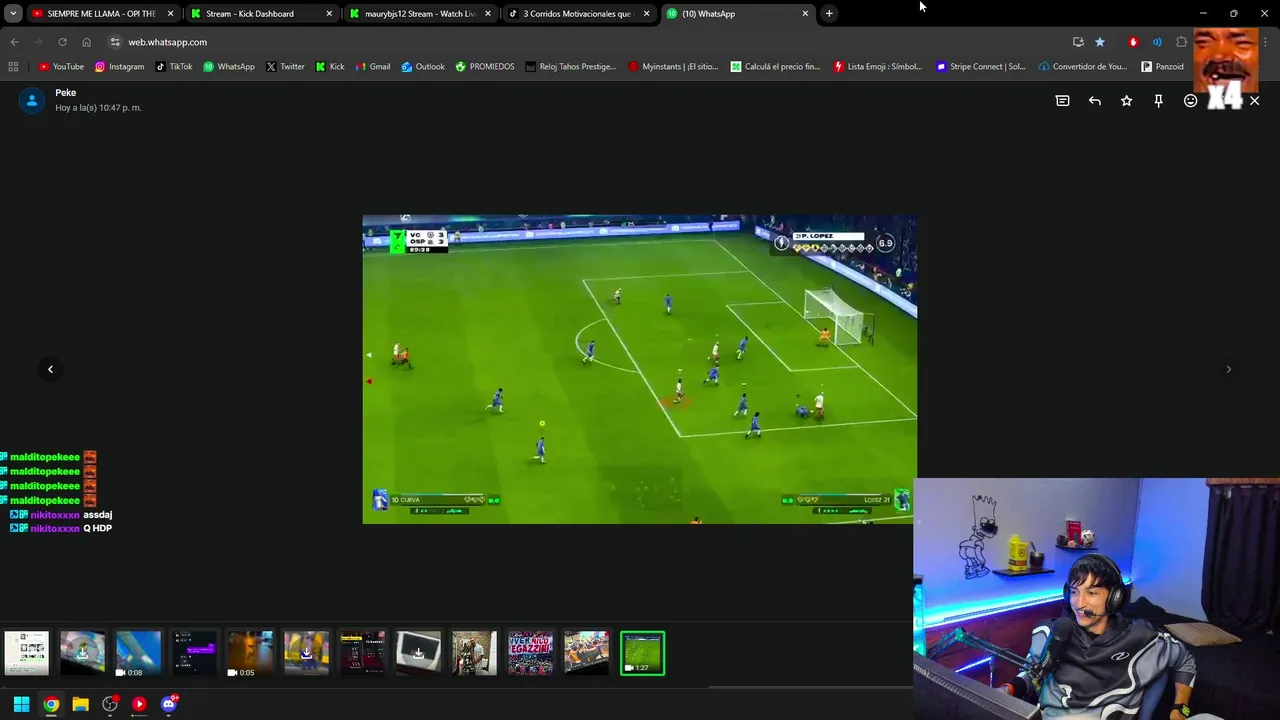Image resolution: width=1280 pixels, height=720 pixels.
Task: Open the tab search dropdown arrow
Action: [13, 14]
